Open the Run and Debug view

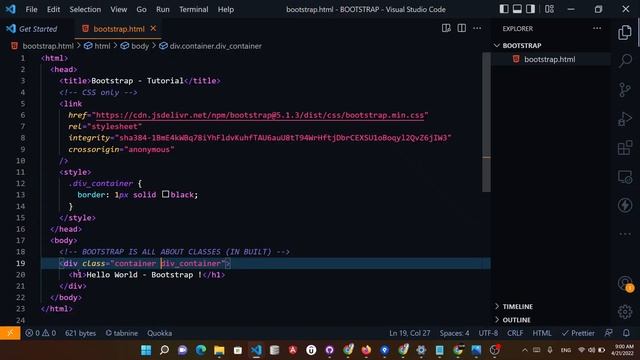point(625,119)
